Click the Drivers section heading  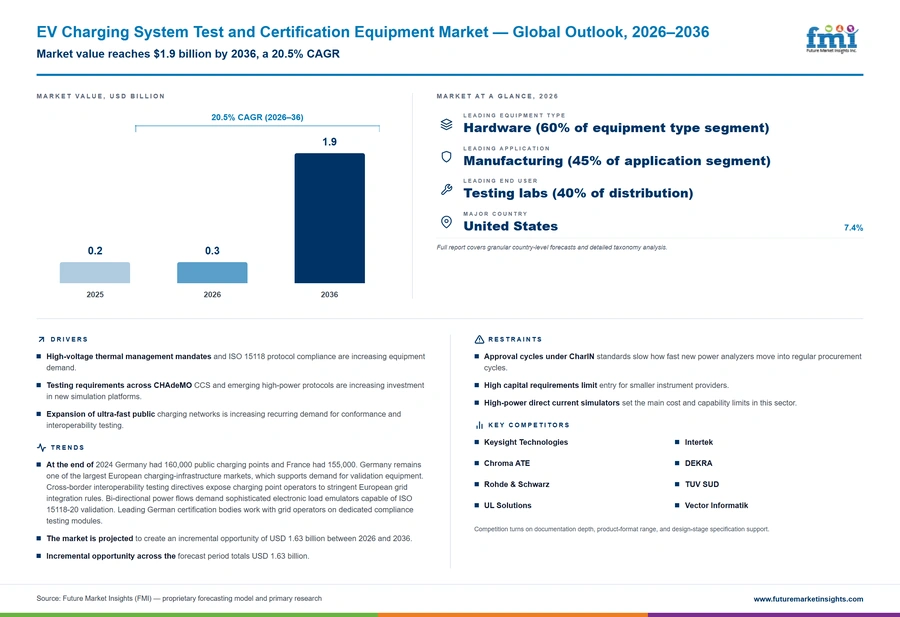69,340
